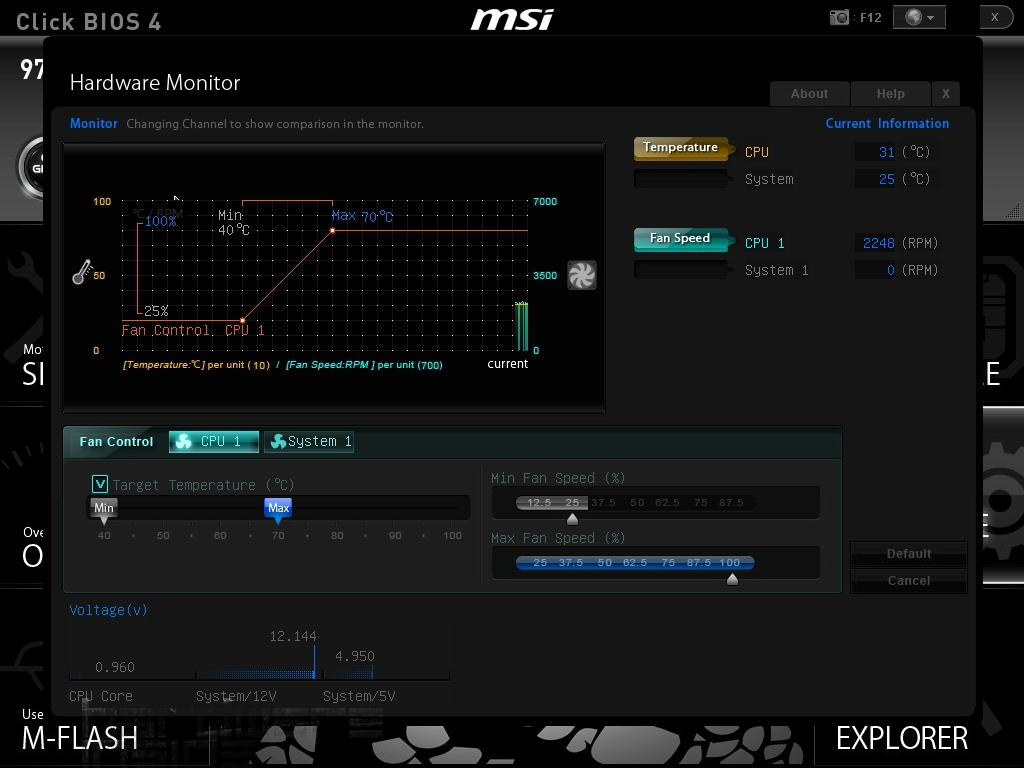Click the Min Fan Speed slider pointer
This screenshot has width=1024, height=768.
click(x=572, y=519)
